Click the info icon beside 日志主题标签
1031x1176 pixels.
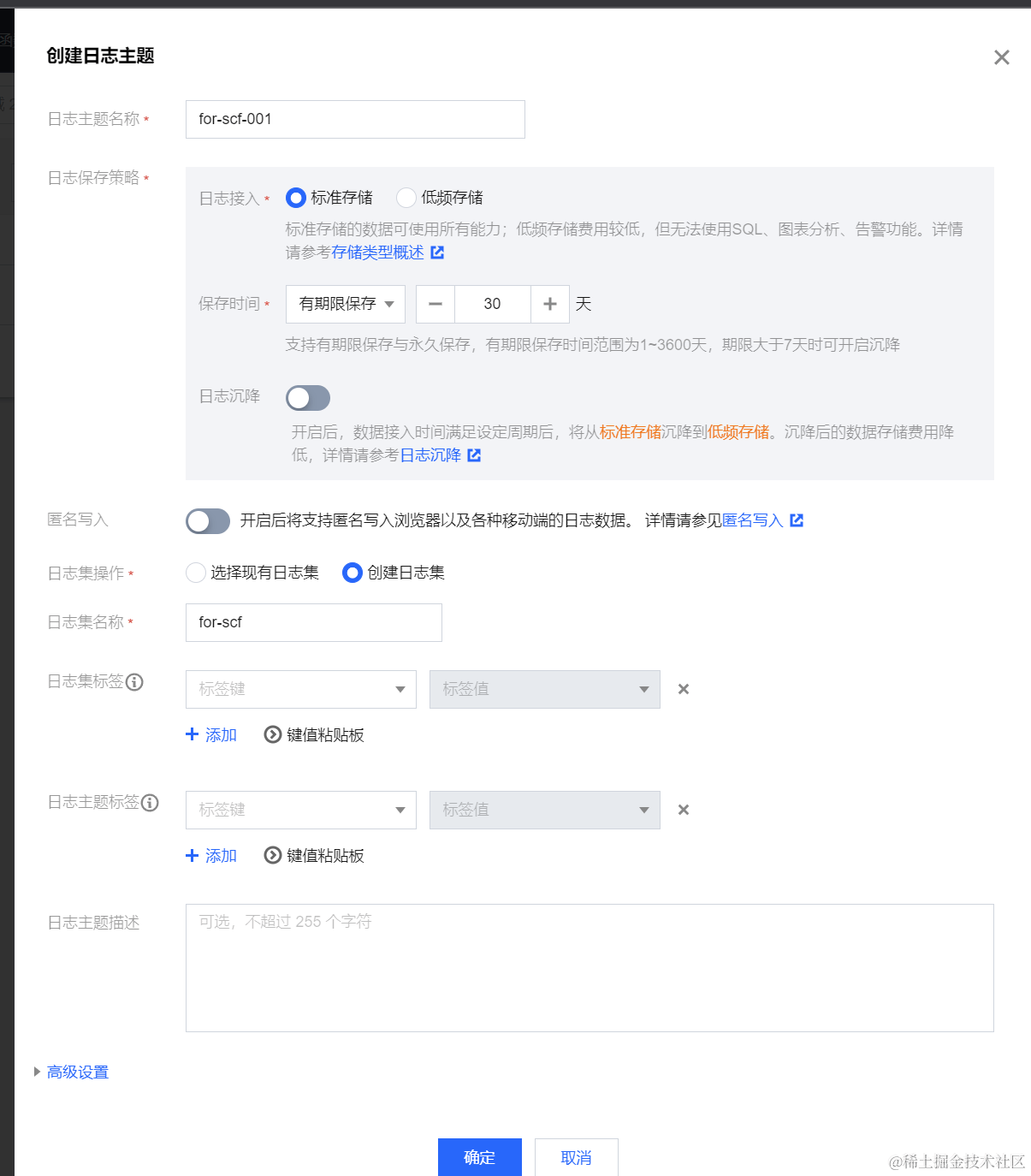pyautogui.click(x=150, y=803)
